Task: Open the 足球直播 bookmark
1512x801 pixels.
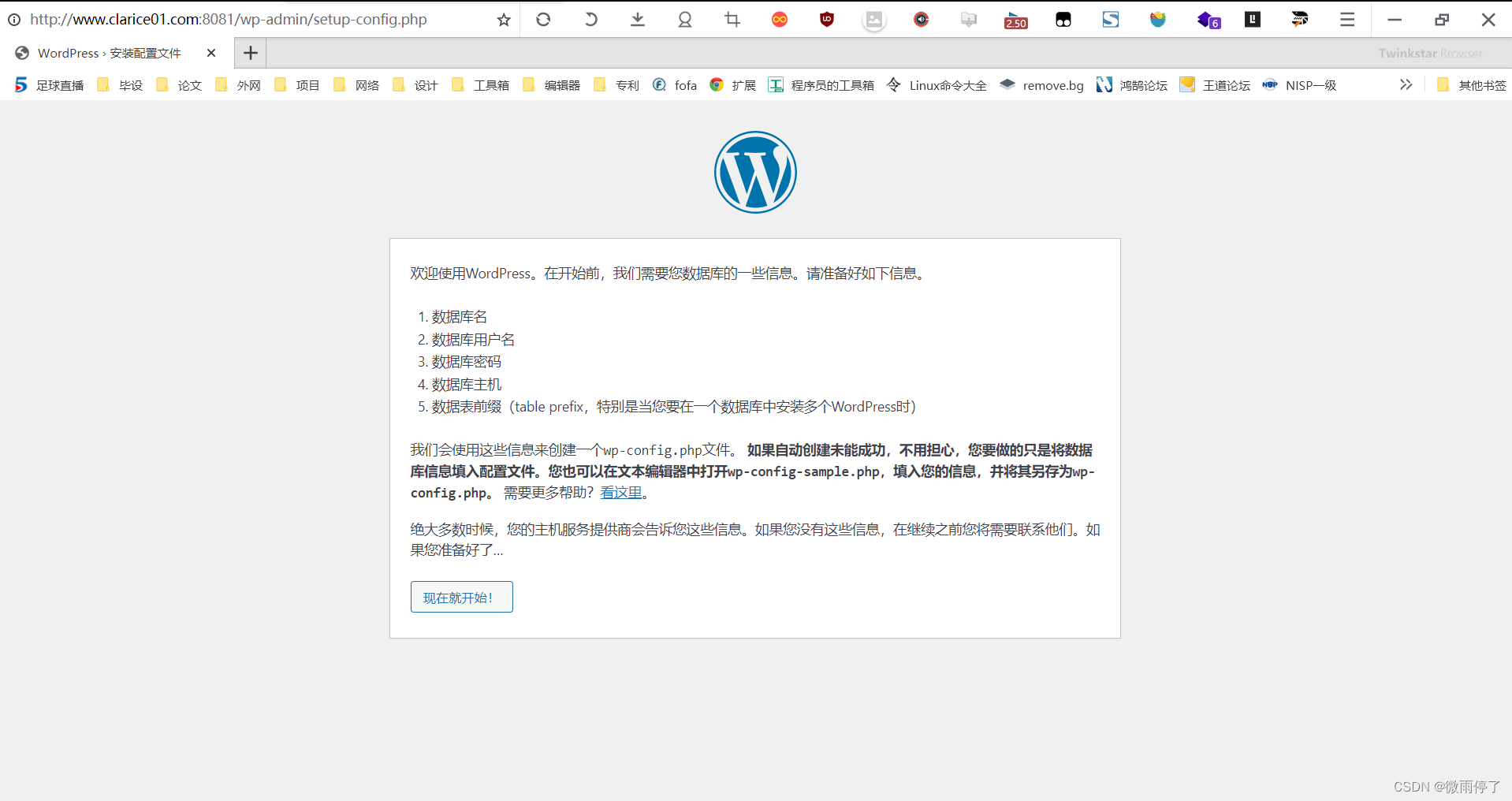Action: (50, 85)
